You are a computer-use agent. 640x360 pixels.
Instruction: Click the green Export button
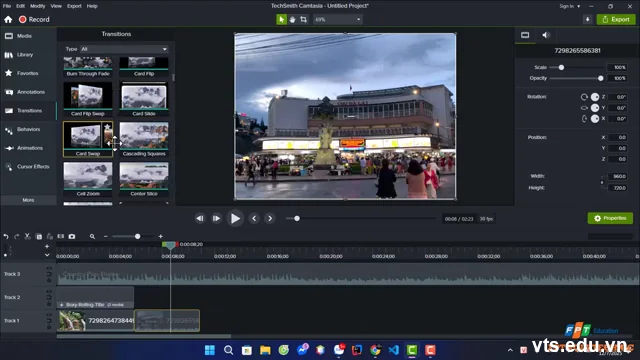coord(616,19)
